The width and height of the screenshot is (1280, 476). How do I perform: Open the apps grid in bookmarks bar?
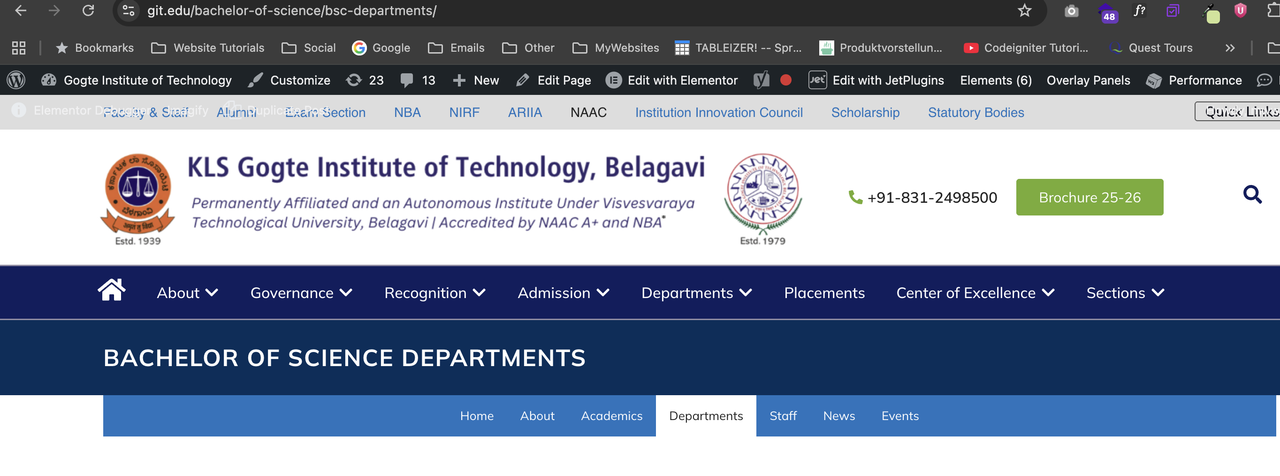point(18,47)
